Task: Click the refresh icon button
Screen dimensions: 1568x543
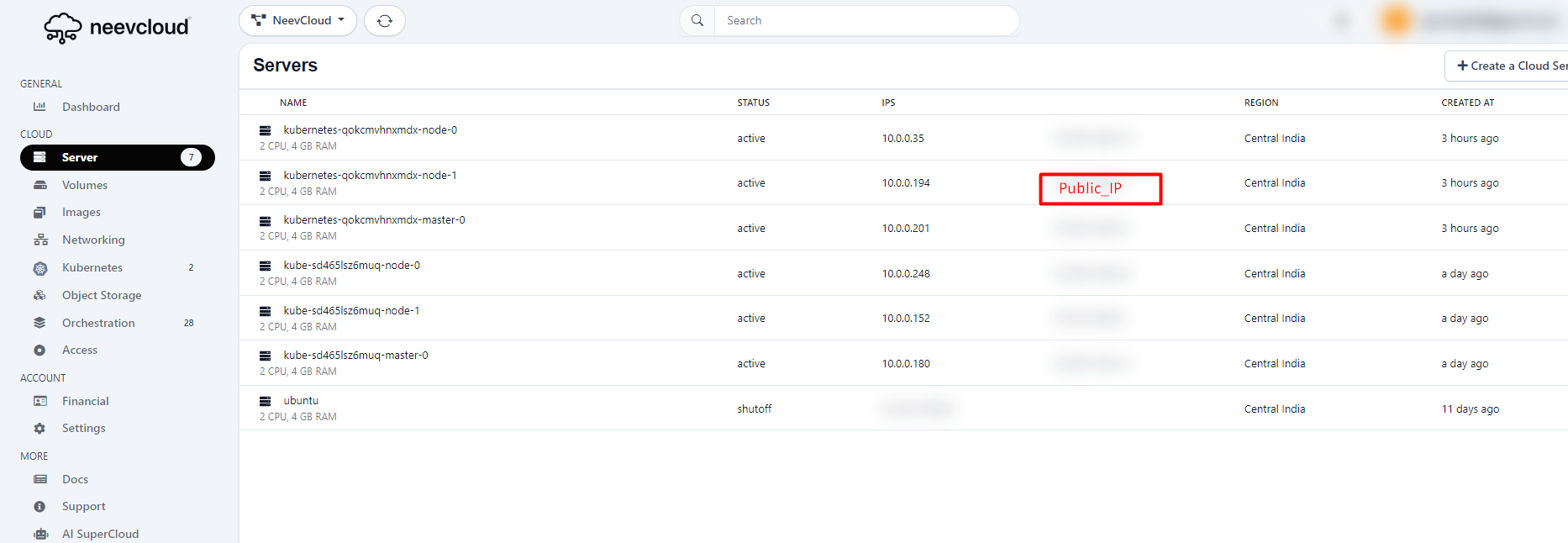Action: [x=385, y=21]
